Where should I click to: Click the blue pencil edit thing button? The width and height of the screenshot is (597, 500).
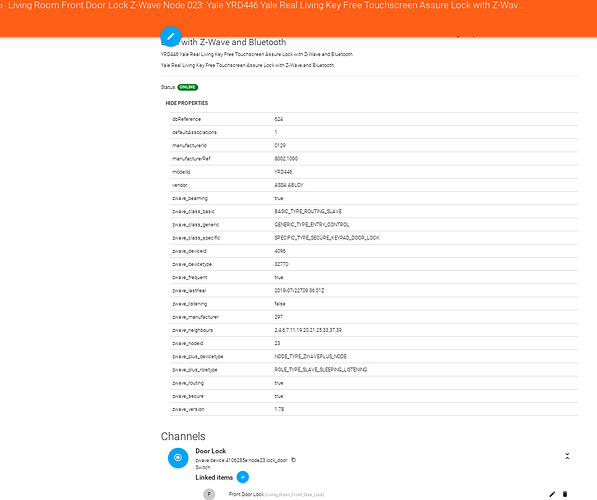coord(171,37)
